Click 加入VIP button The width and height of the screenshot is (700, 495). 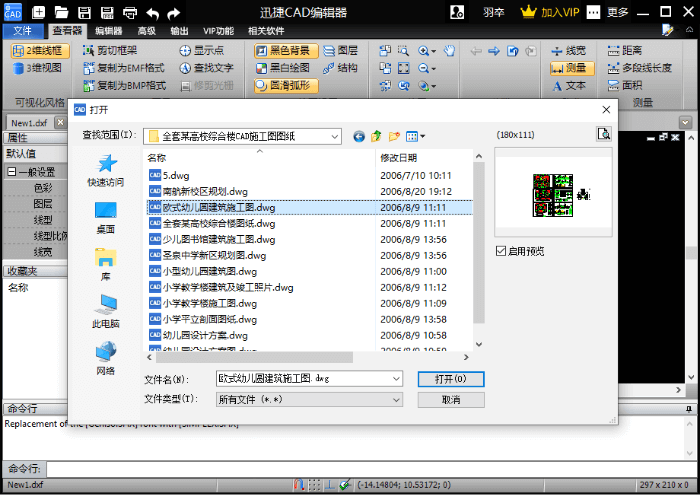pyautogui.click(x=550, y=12)
